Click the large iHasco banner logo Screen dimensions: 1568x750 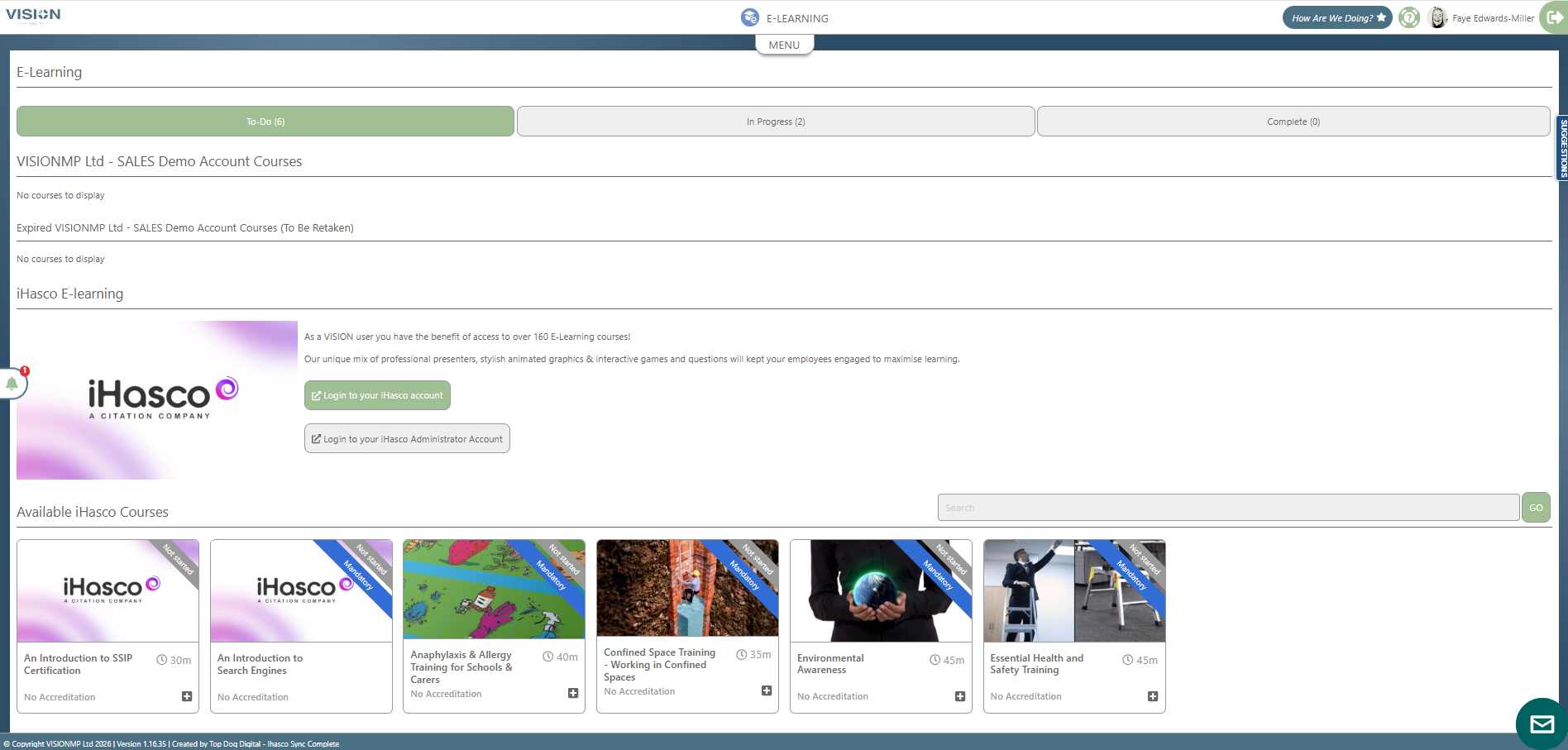click(157, 400)
